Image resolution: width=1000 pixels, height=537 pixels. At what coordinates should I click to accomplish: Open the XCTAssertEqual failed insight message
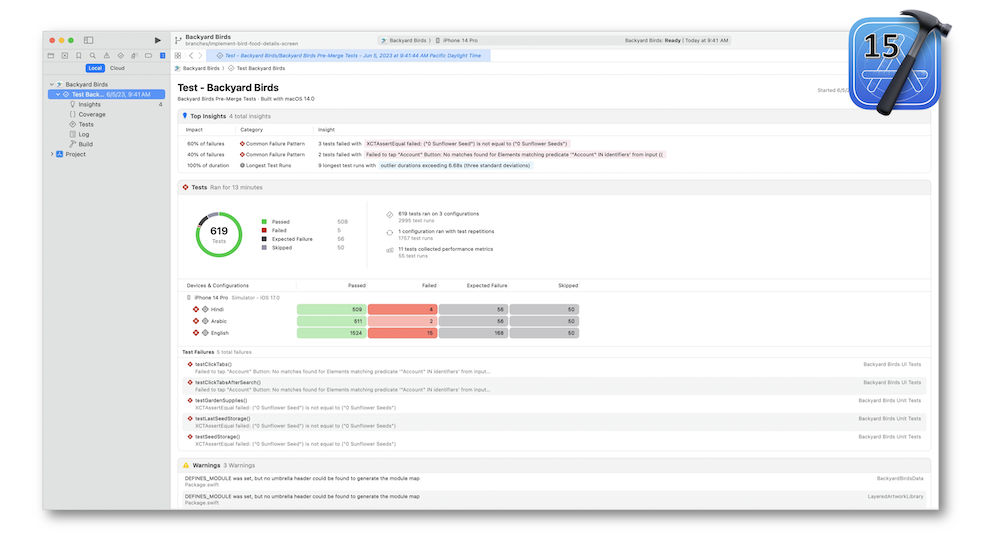coord(467,144)
